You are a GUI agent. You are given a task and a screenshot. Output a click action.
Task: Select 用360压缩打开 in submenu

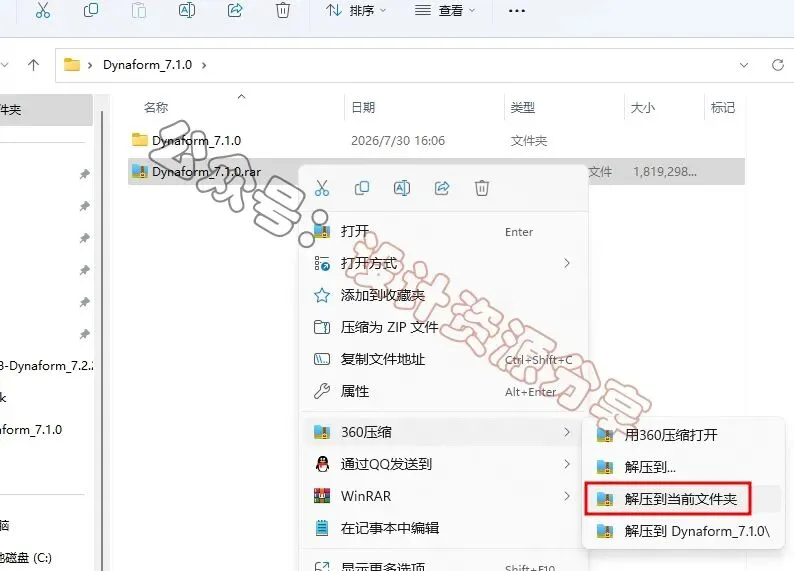tap(683, 435)
